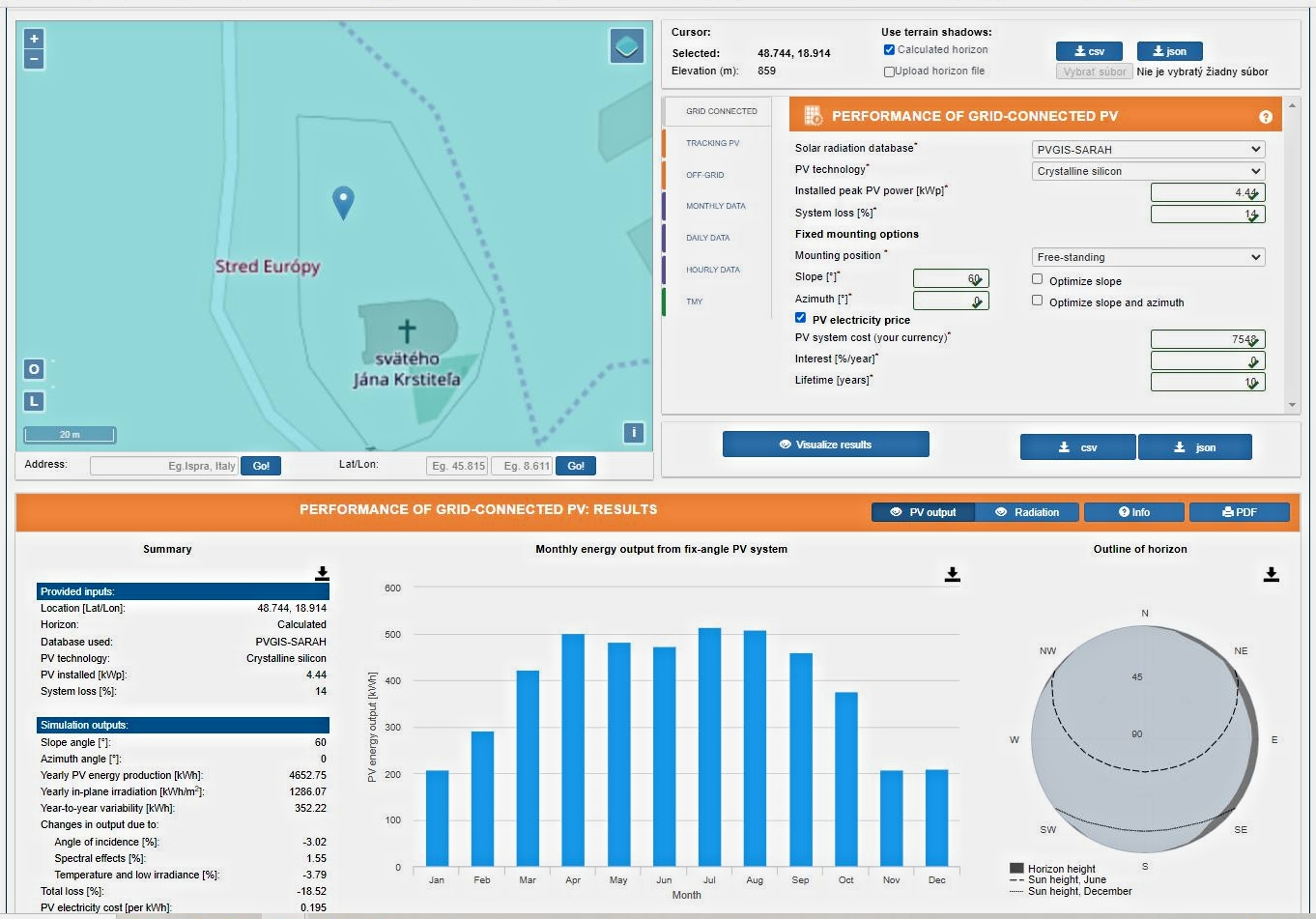Click the July bar in the chart

tap(709, 747)
